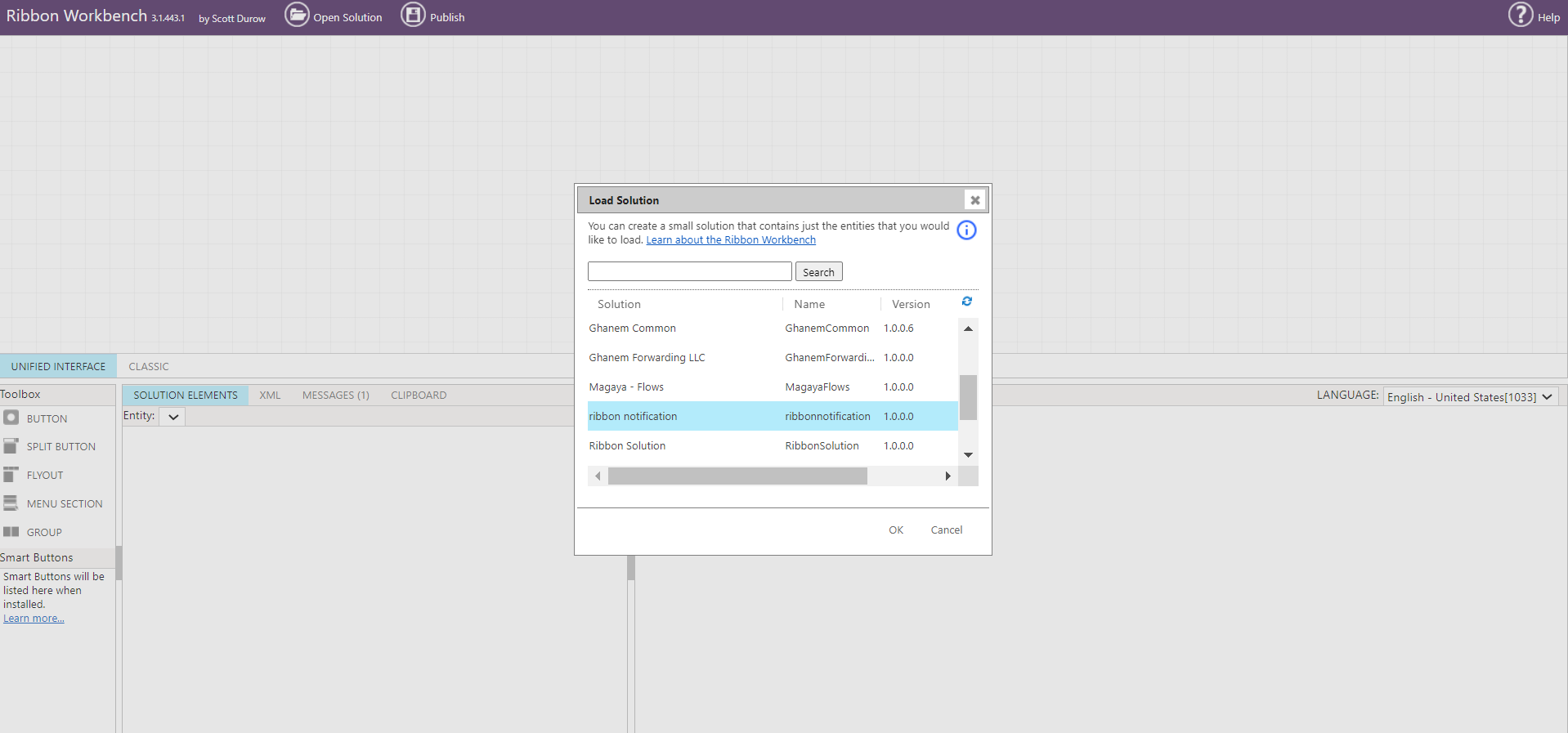This screenshot has height=733, width=1568.
Task: Click the Search button in Load Solution
Action: tap(818, 272)
